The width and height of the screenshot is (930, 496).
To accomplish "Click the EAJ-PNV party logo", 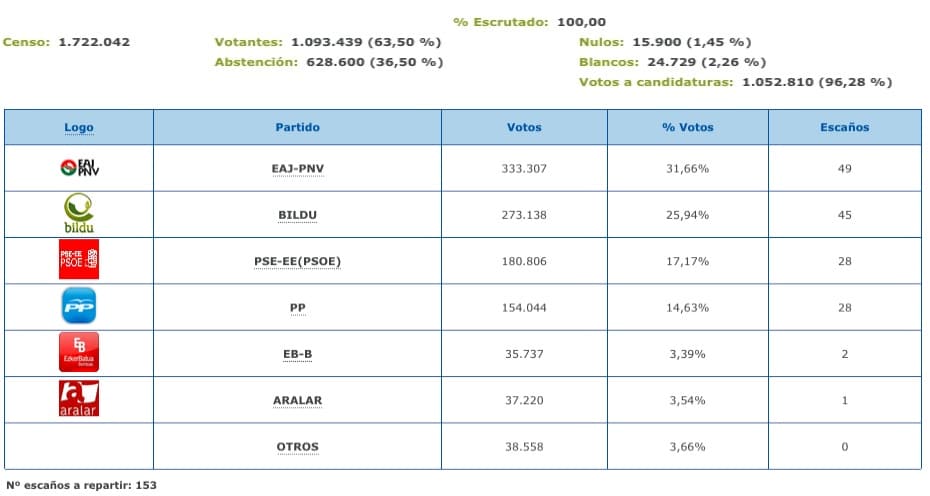I will [79, 168].
